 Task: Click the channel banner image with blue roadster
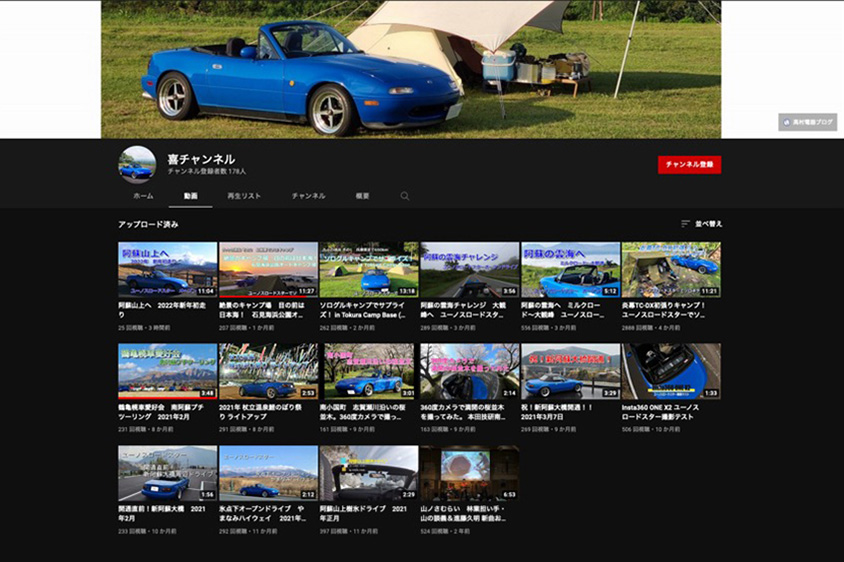[410, 68]
